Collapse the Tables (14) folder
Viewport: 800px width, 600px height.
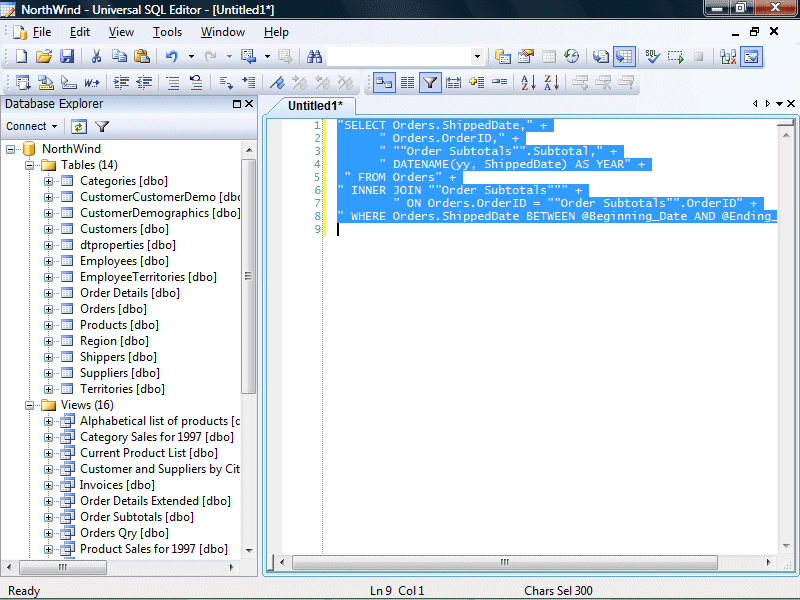[x=29, y=165]
